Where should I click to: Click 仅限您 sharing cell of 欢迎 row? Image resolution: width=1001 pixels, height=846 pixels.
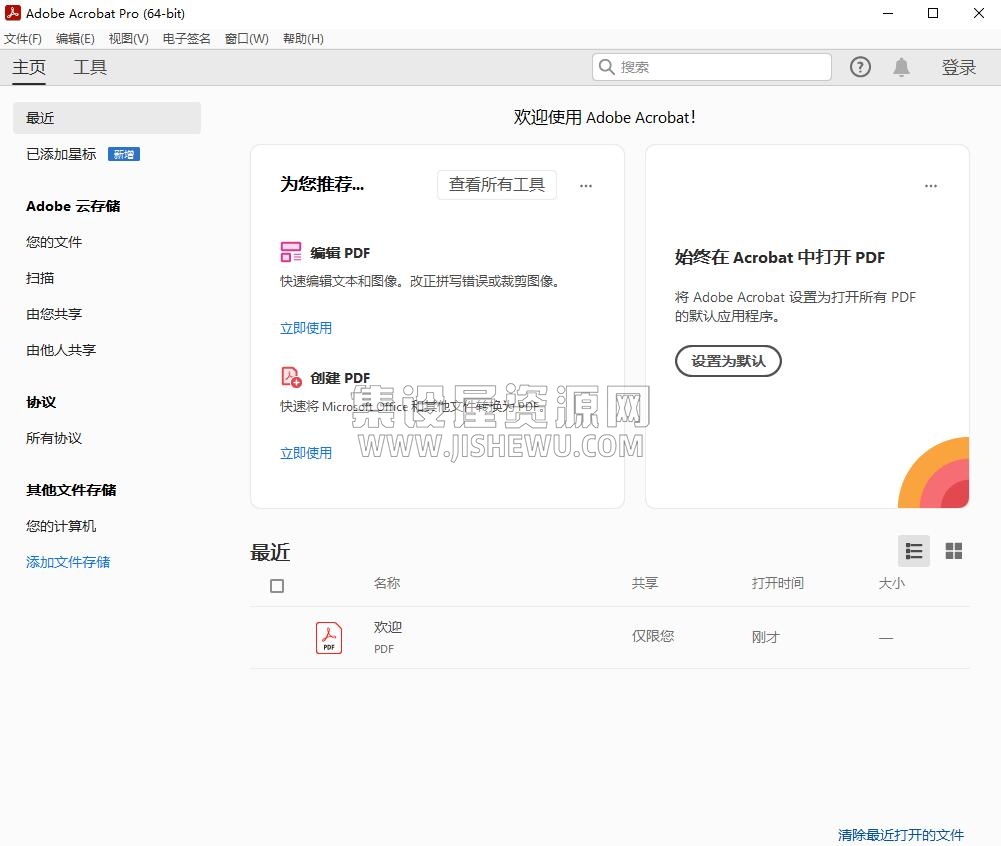(652, 636)
